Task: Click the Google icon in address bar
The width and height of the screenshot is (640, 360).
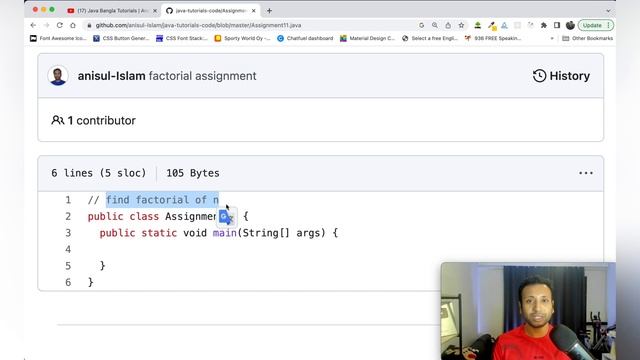Action: coord(421,25)
